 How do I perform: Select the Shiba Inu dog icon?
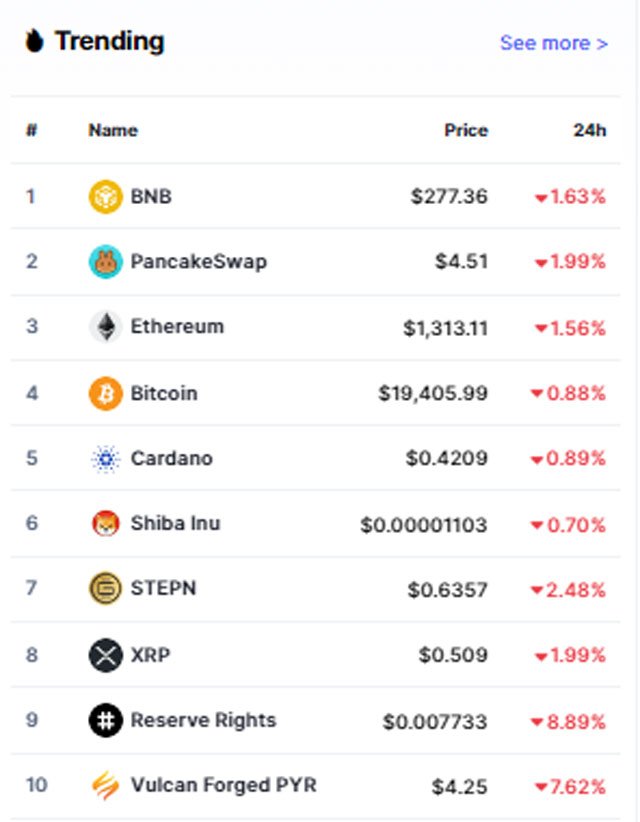click(105, 523)
